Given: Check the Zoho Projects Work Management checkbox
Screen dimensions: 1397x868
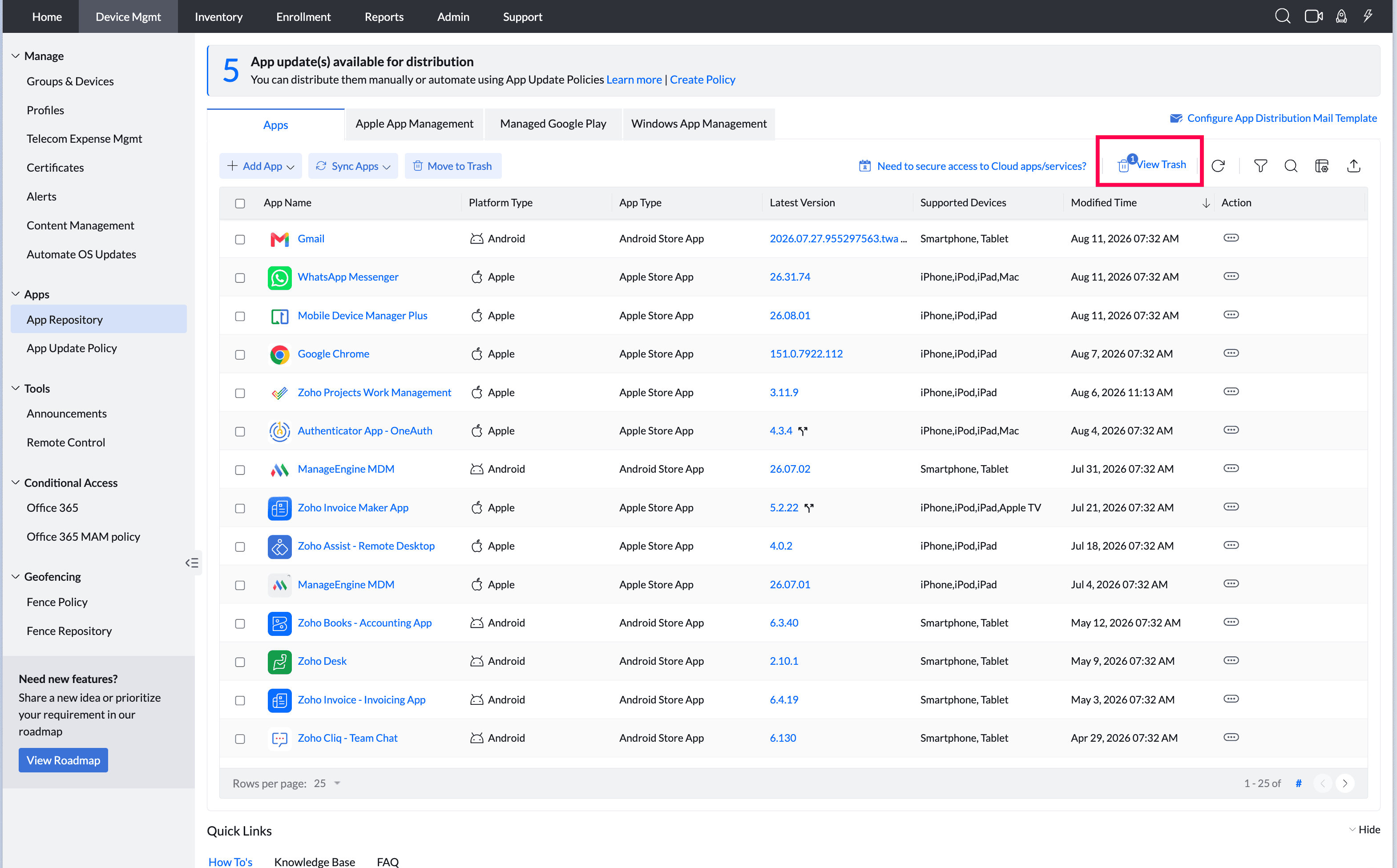Looking at the screenshot, I should [240, 393].
